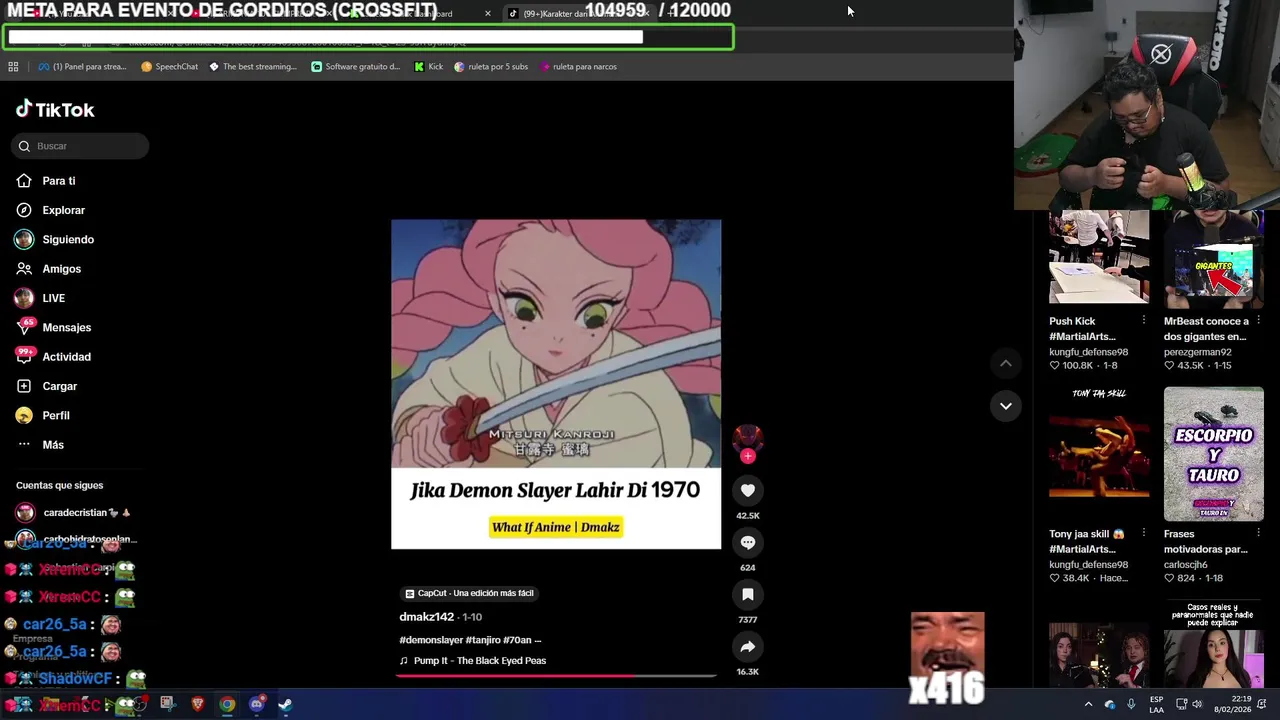
Task: Click the #demonslayer hashtag
Action: 430,640
